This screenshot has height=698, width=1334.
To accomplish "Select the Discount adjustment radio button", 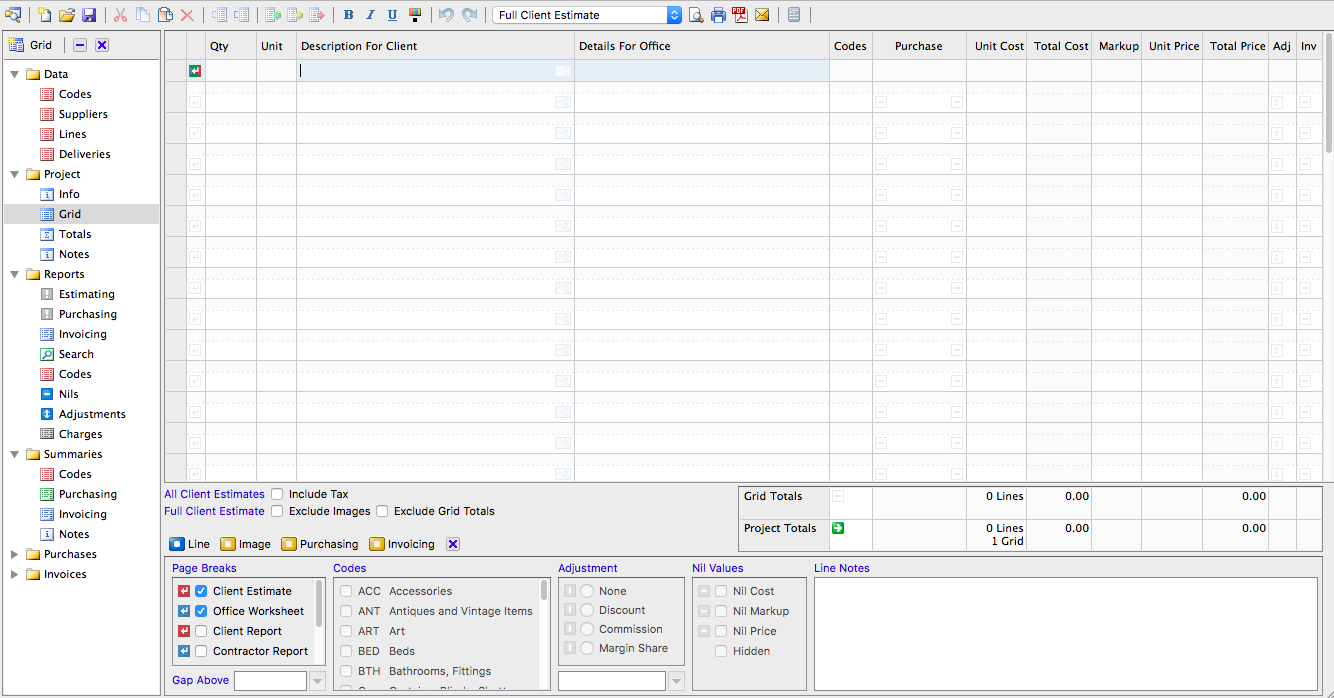I will tap(587, 610).
